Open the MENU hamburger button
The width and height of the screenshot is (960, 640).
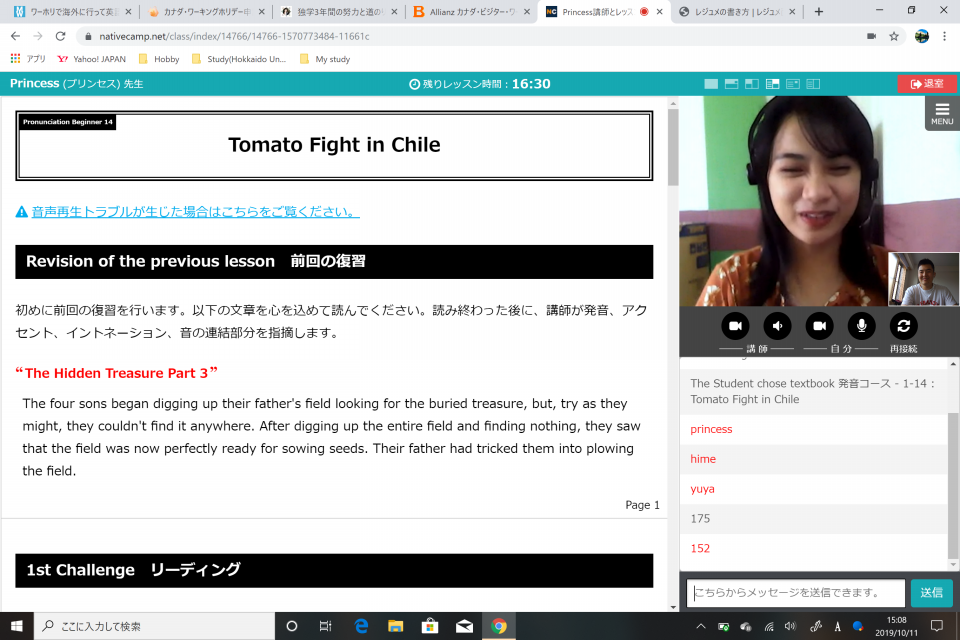[x=942, y=113]
